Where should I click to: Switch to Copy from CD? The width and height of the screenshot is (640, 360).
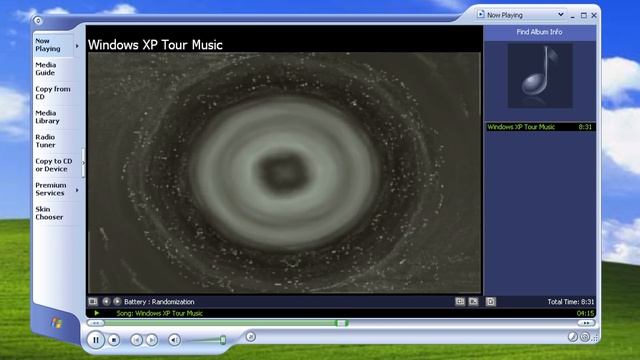click(53, 93)
